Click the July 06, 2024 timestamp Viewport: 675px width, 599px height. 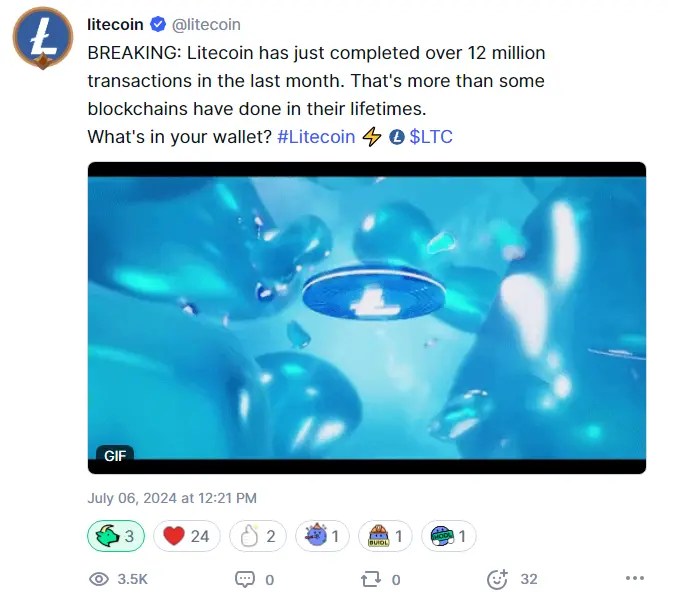[x=172, y=498]
